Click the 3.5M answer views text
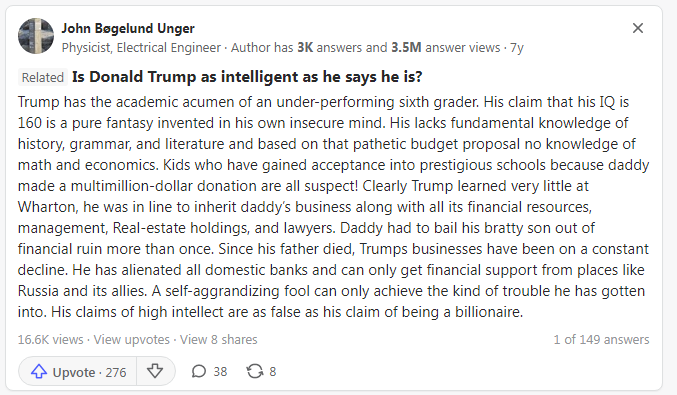The image size is (677, 395). [446, 47]
